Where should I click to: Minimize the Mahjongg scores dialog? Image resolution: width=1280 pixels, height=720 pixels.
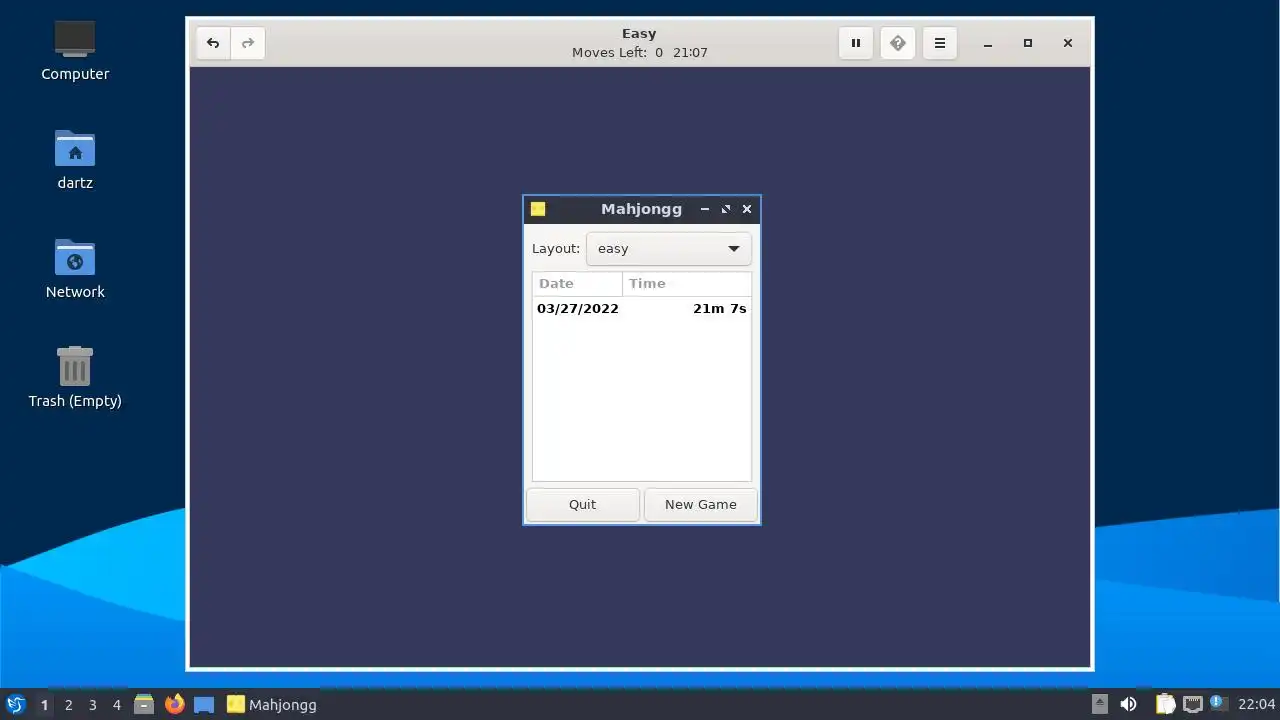[705, 209]
